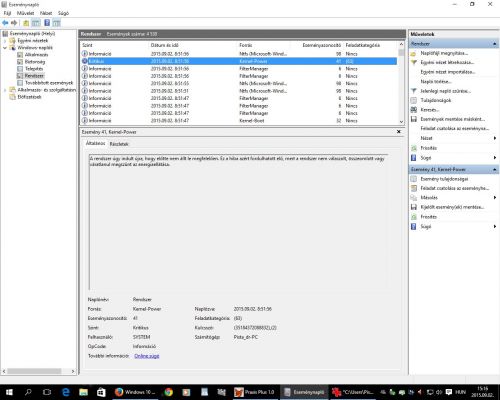Open the Nézet menu
This screenshot has width=500, height=400.
pos(46,13)
